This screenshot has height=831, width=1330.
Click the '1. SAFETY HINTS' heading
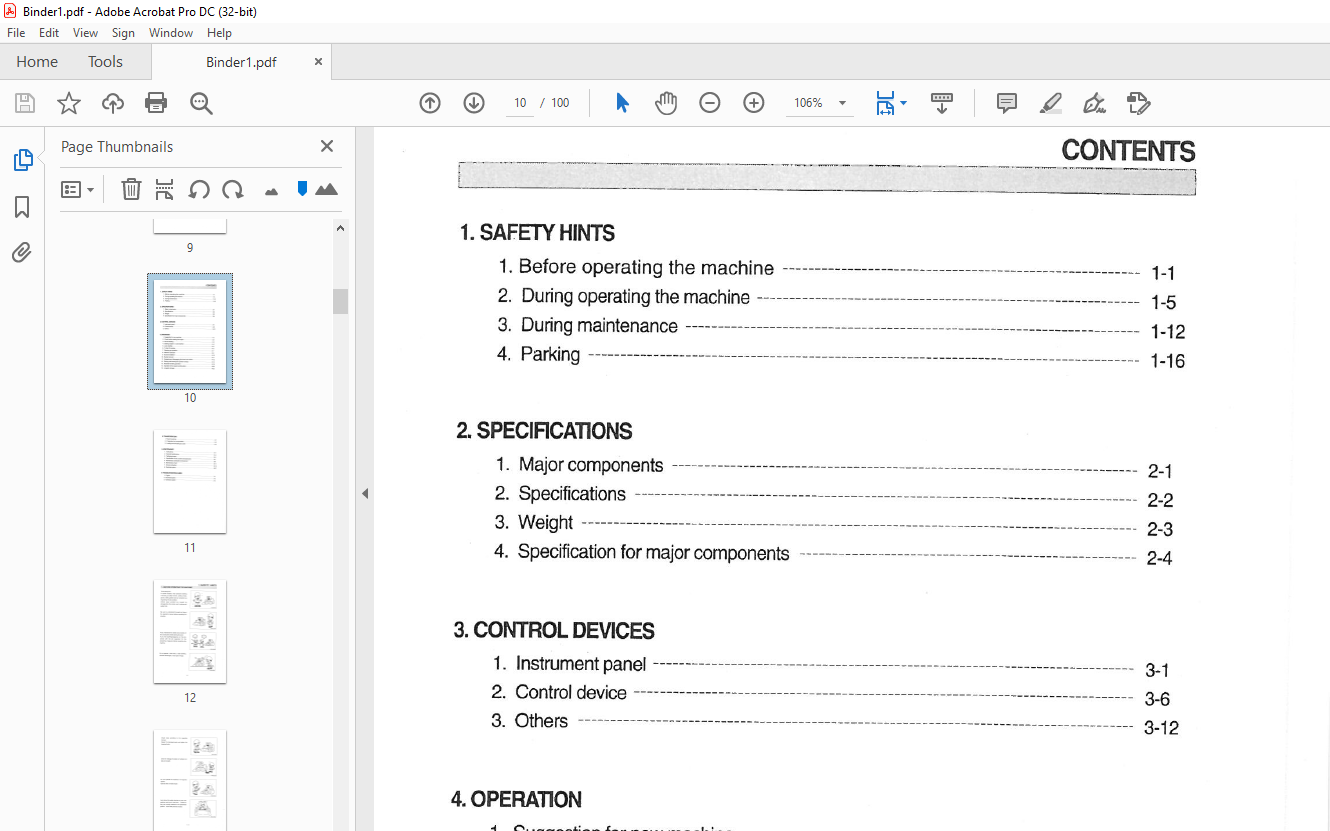click(537, 233)
